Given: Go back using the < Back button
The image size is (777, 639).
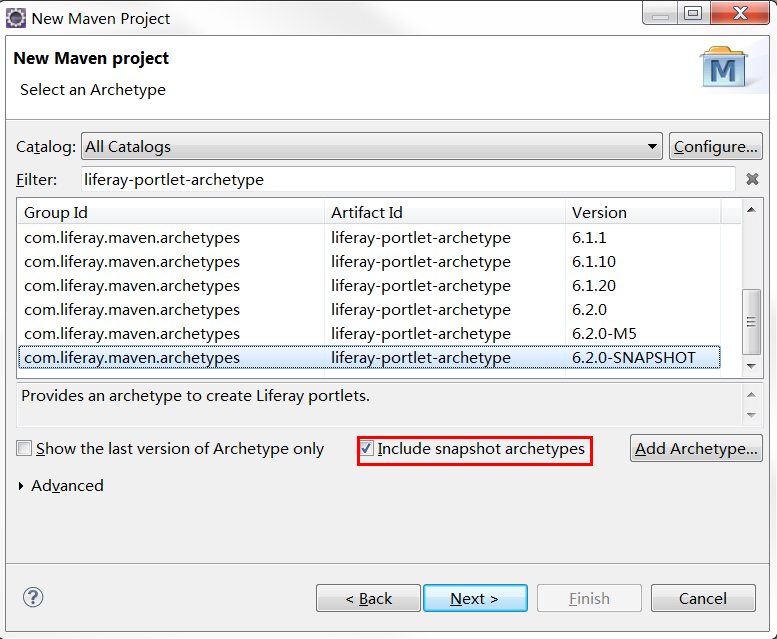Looking at the screenshot, I should [x=368, y=598].
